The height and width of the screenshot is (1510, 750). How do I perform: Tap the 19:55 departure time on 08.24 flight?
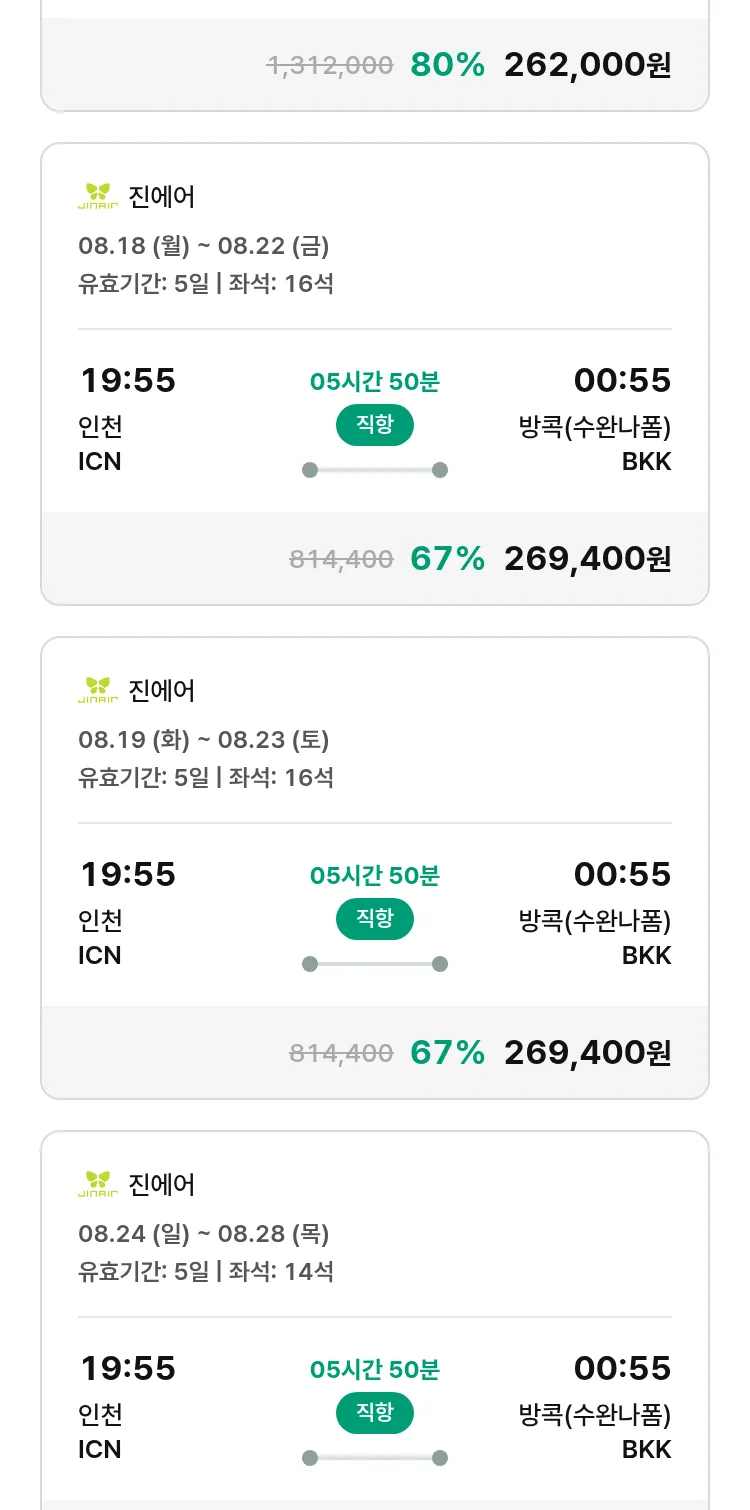click(127, 1368)
